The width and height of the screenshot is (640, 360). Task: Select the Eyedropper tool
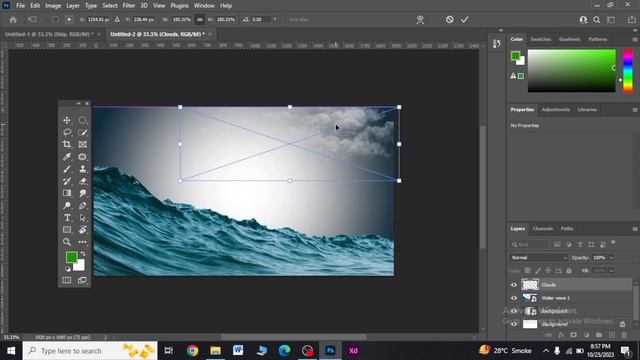tap(67, 157)
